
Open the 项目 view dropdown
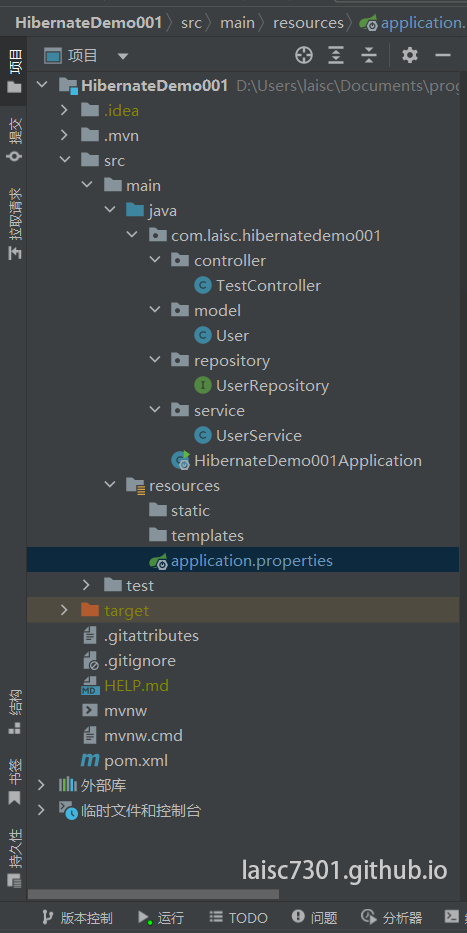[x=86, y=56]
